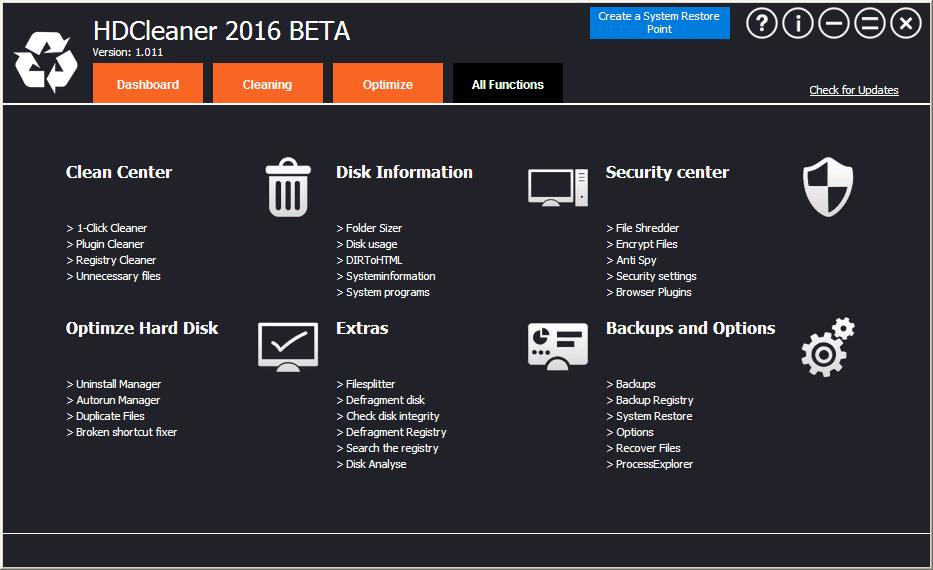Image resolution: width=933 pixels, height=570 pixels.
Task: Create a System Restore Point
Action: 659,23
